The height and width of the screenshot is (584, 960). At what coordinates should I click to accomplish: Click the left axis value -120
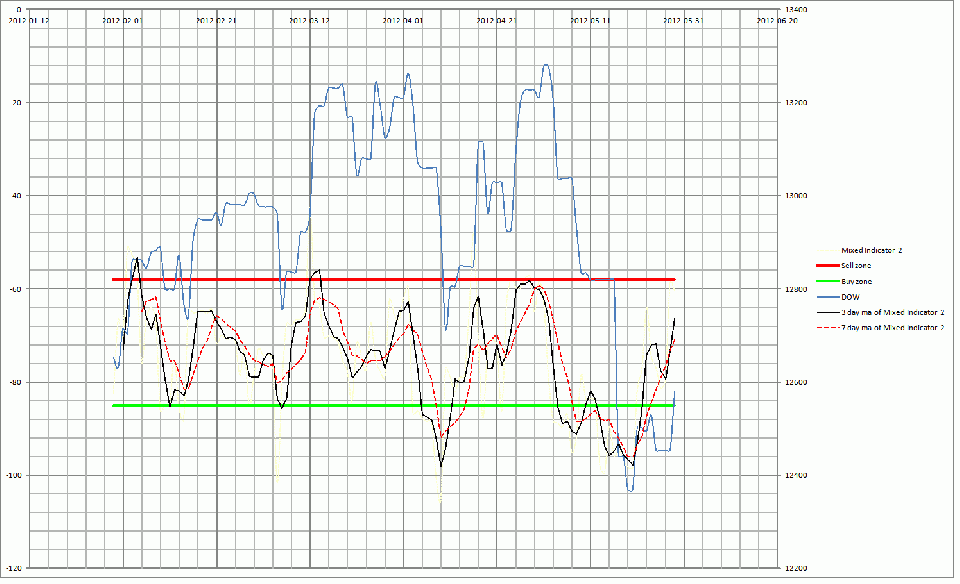click(14, 568)
